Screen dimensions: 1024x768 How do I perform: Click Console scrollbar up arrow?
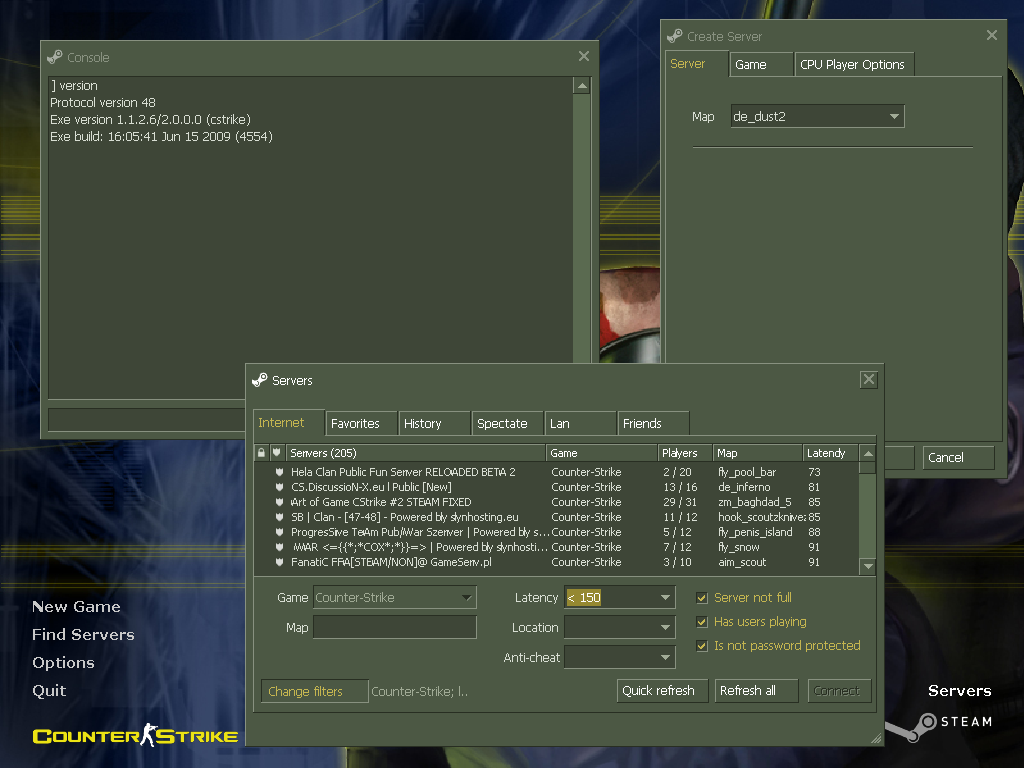582,86
